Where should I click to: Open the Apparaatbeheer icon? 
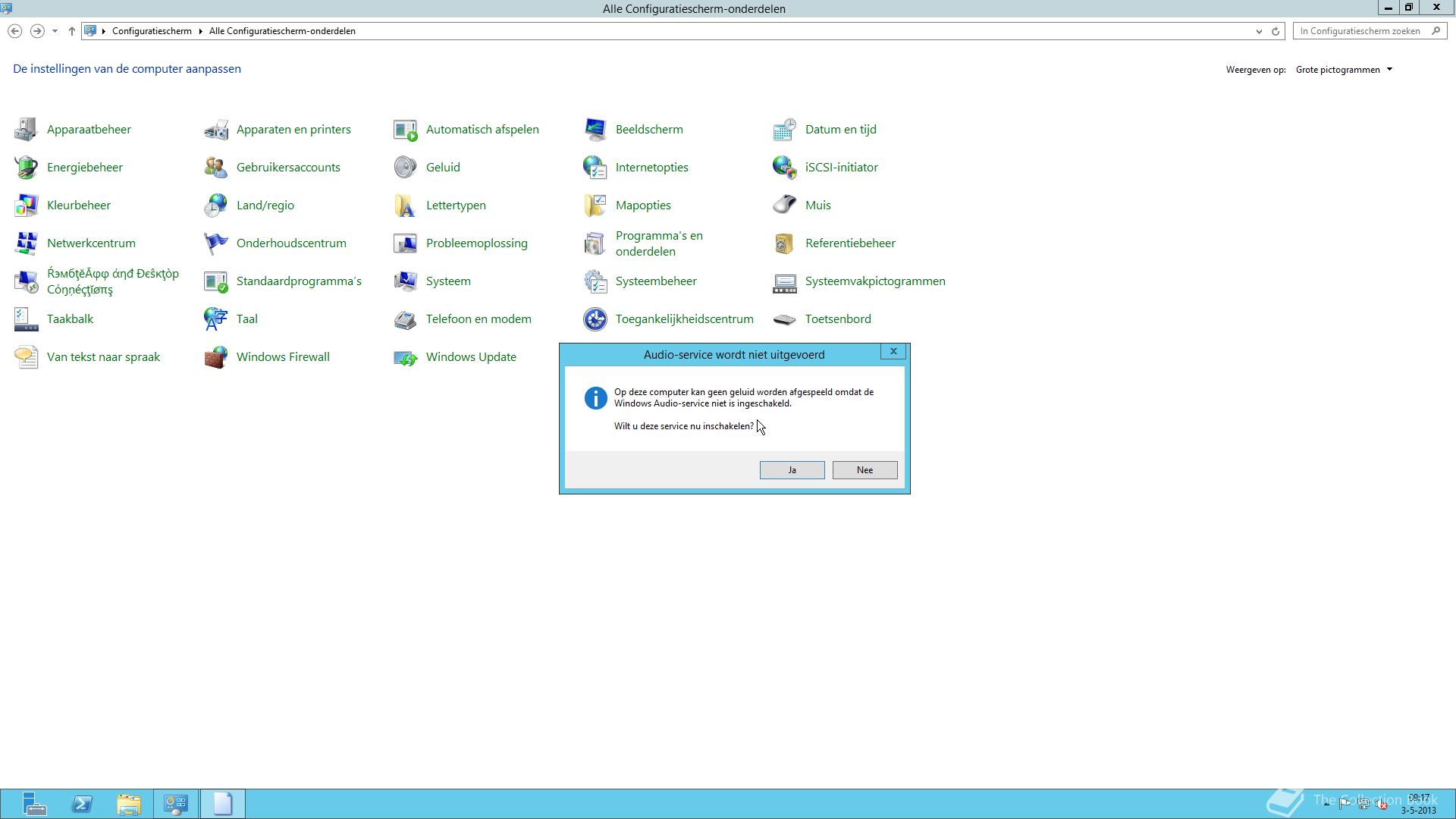coord(26,130)
